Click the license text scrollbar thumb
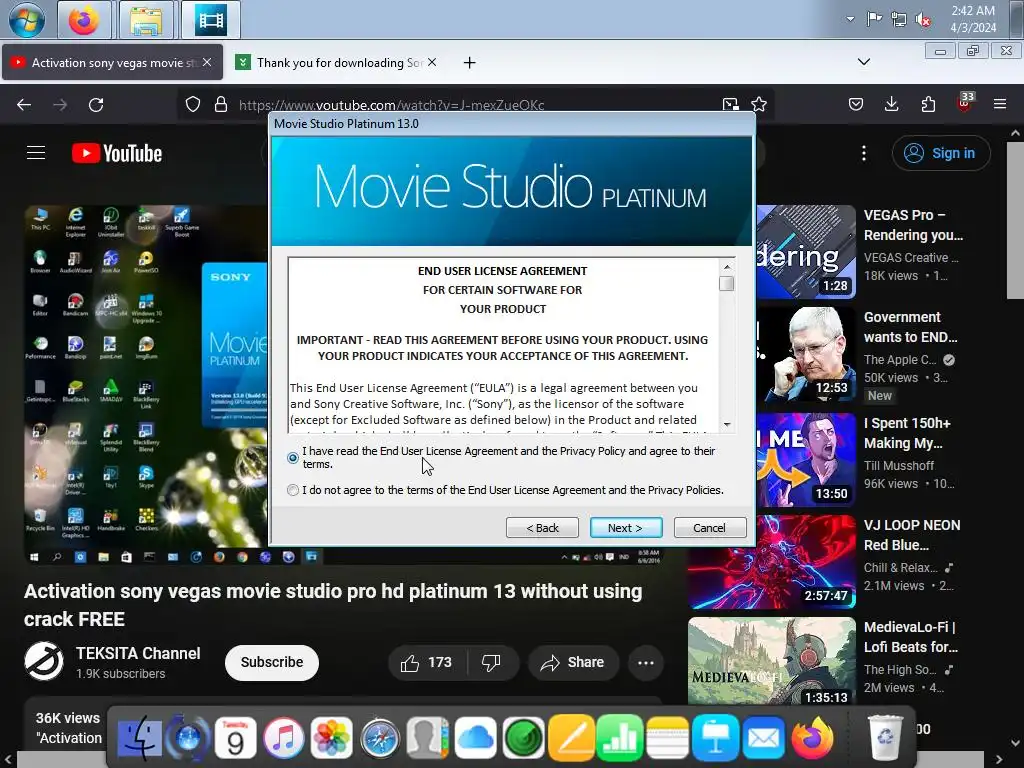The image size is (1024, 768). click(x=726, y=283)
